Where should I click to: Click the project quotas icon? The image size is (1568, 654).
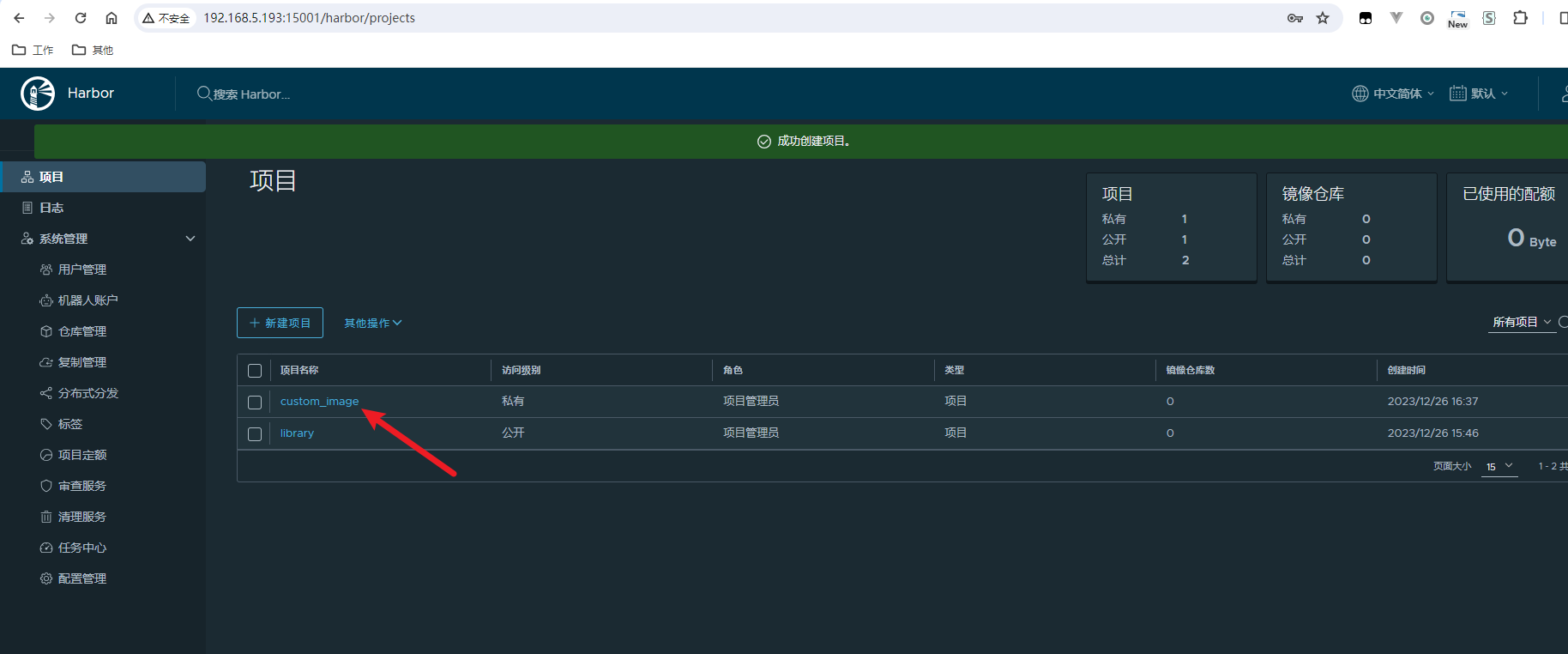(46, 455)
